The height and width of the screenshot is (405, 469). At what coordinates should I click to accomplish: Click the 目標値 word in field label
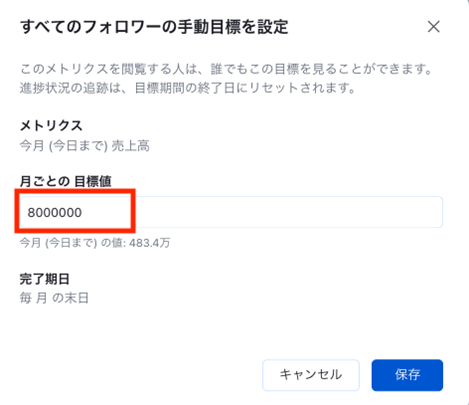[93, 181]
